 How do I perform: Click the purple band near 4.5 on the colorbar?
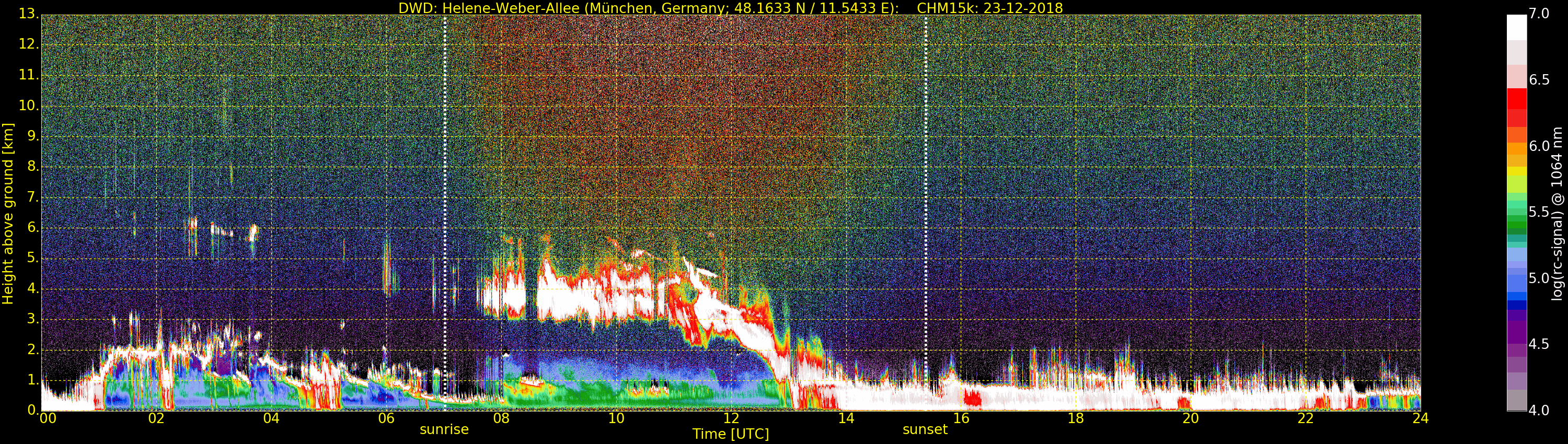pos(1517,344)
